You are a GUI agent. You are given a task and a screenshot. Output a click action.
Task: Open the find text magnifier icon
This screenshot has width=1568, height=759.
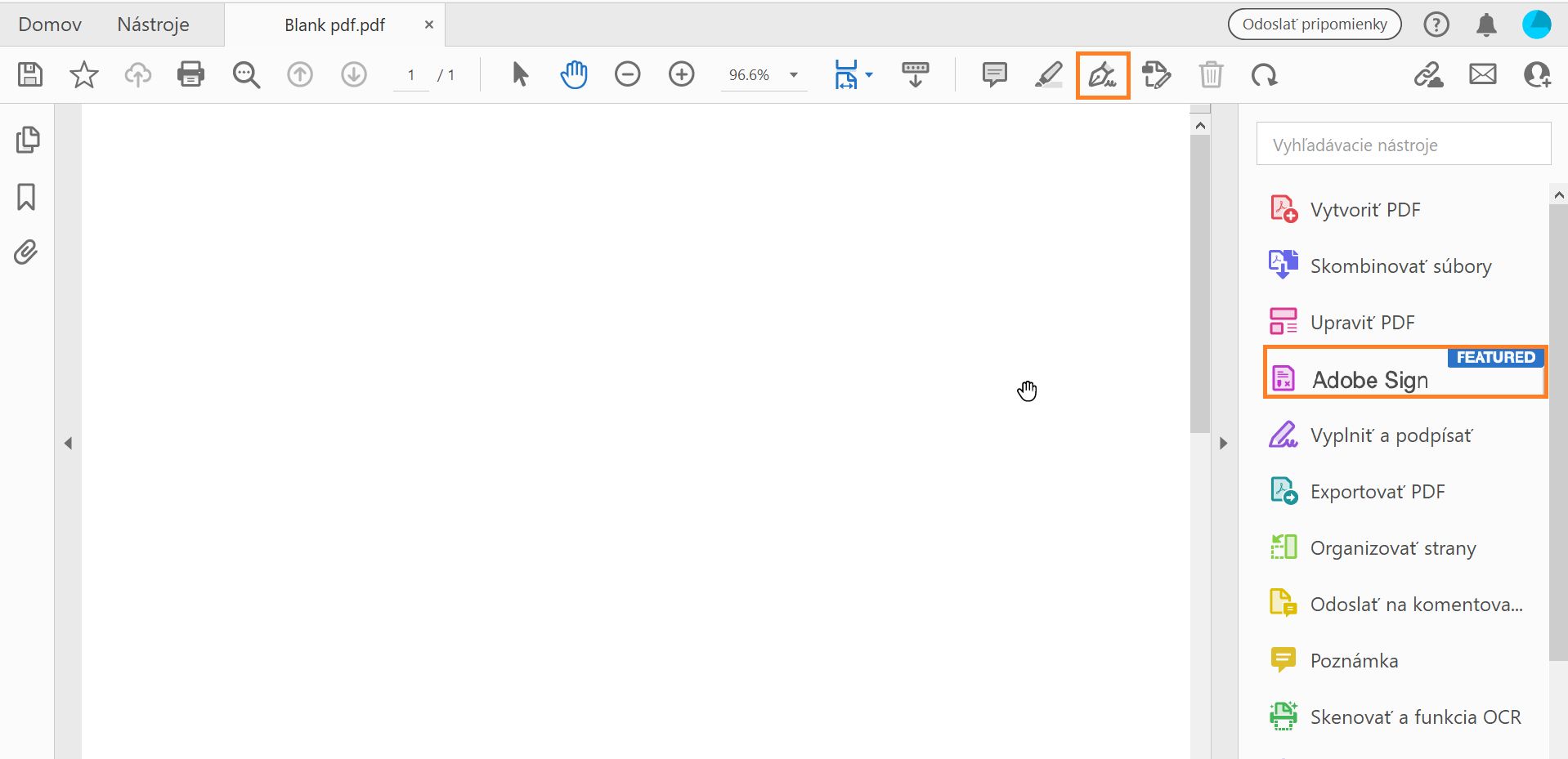pyautogui.click(x=246, y=75)
